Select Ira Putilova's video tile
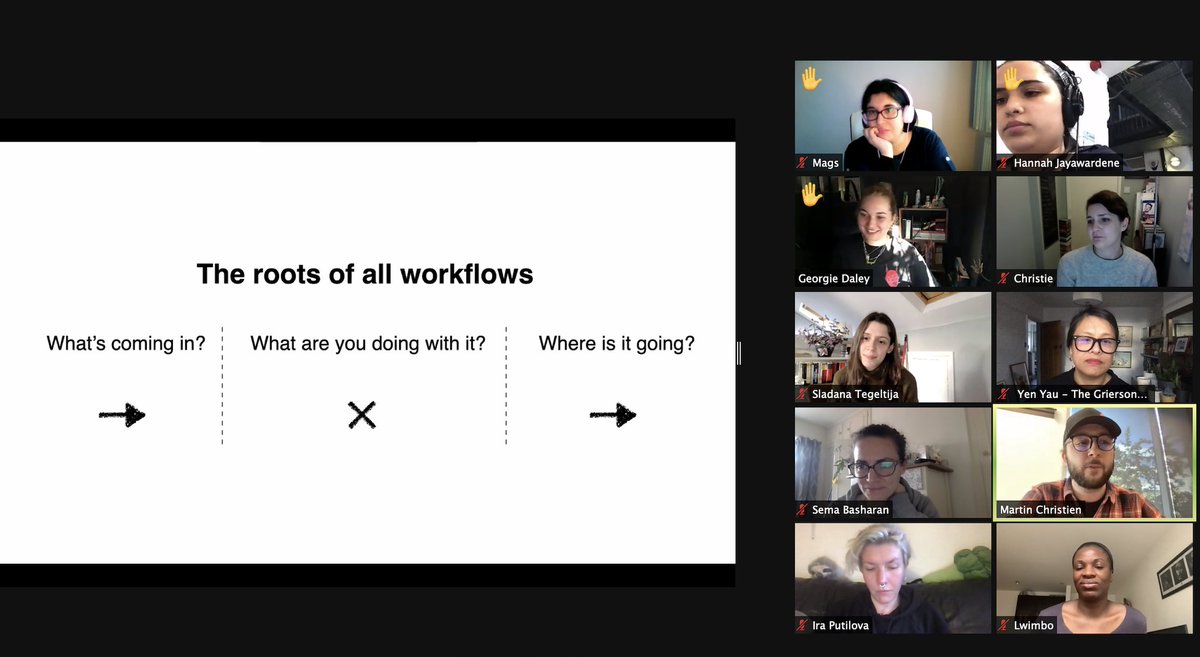 (x=893, y=578)
